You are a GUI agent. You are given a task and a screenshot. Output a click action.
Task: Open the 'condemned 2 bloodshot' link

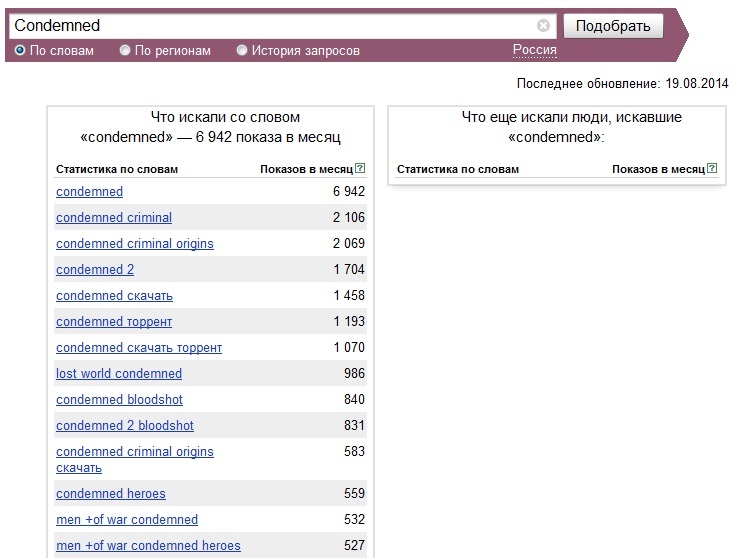[125, 426]
